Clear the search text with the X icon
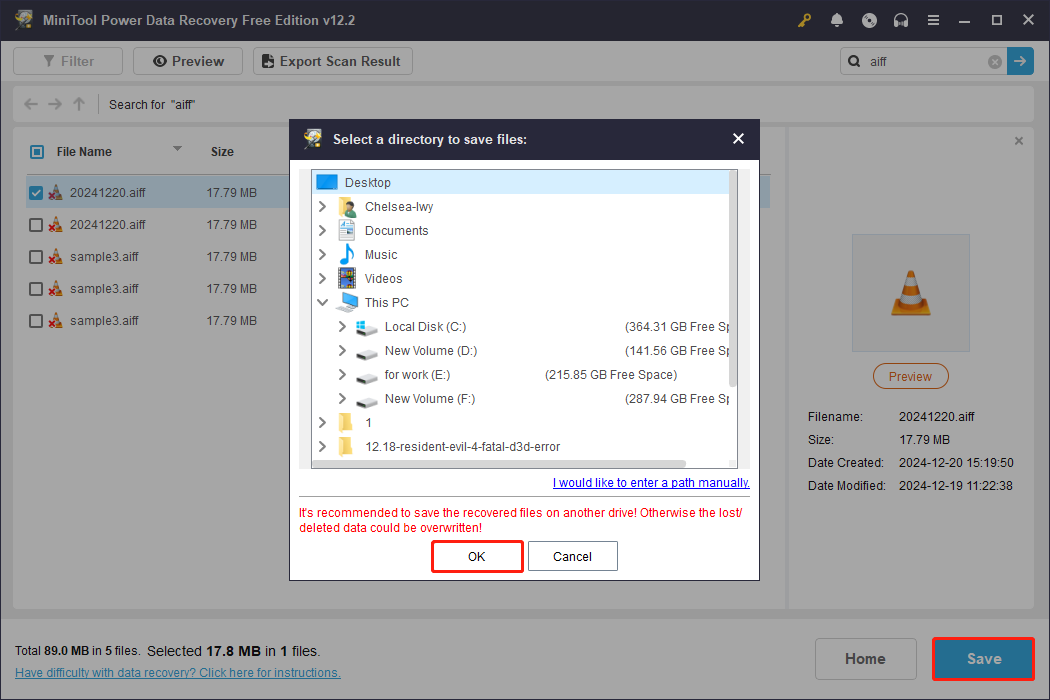Image resolution: width=1050 pixels, height=700 pixels. [x=994, y=62]
